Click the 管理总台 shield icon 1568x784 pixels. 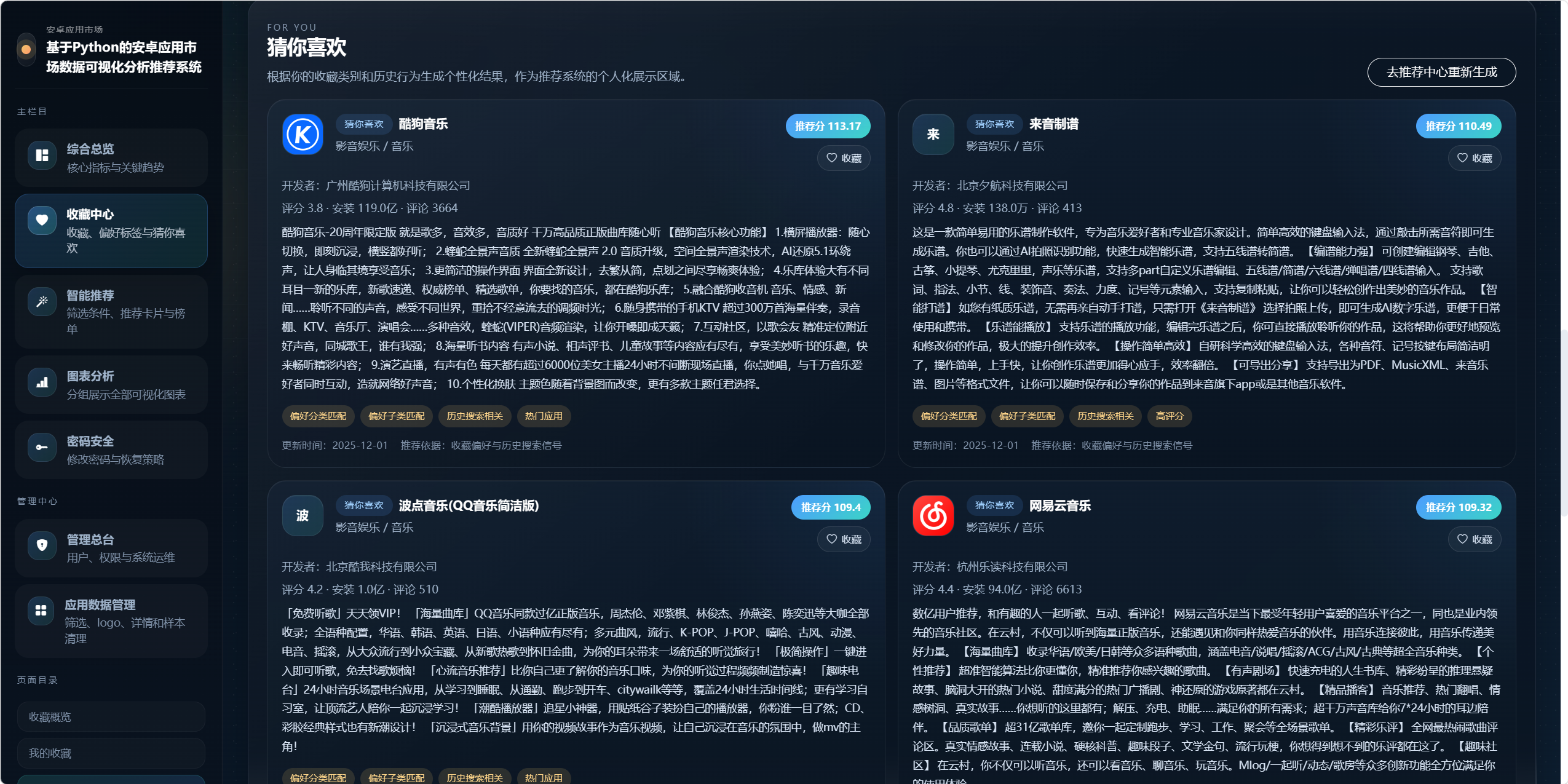42,545
